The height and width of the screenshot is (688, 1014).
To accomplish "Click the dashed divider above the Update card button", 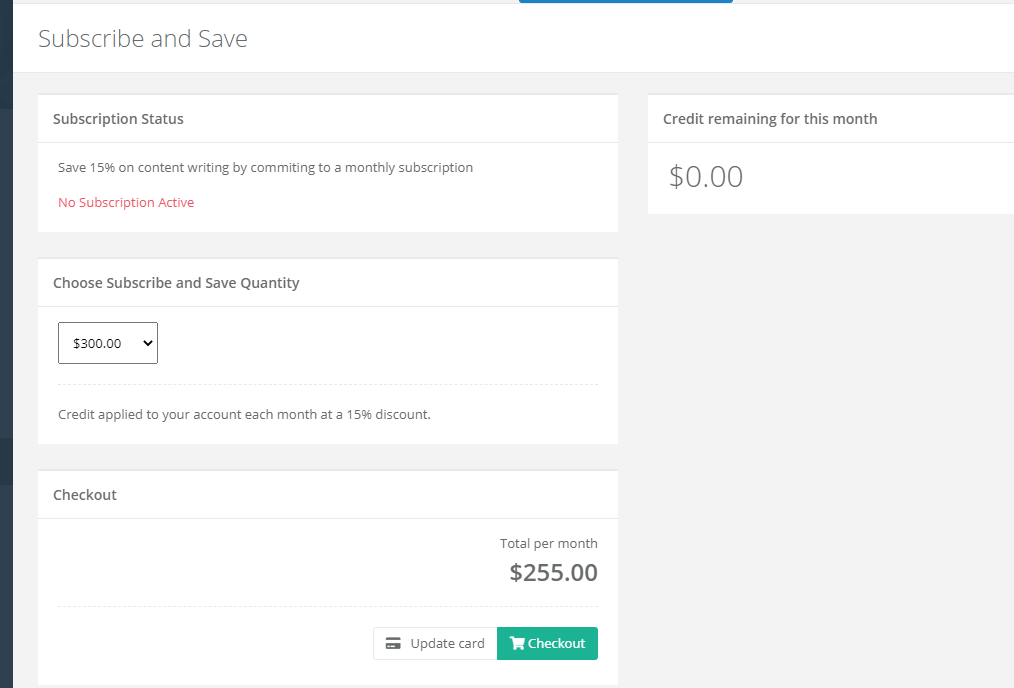I will (328, 606).
